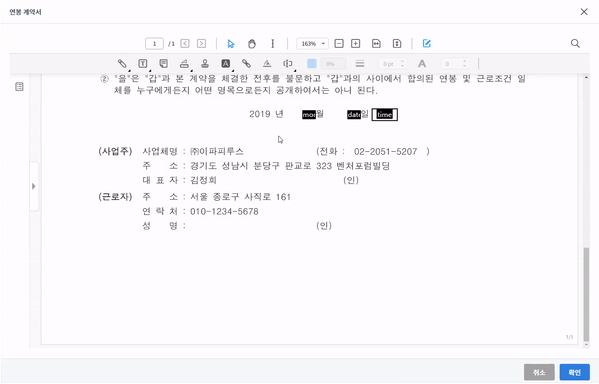Click the 0% opacity field

tap(333, 64)
